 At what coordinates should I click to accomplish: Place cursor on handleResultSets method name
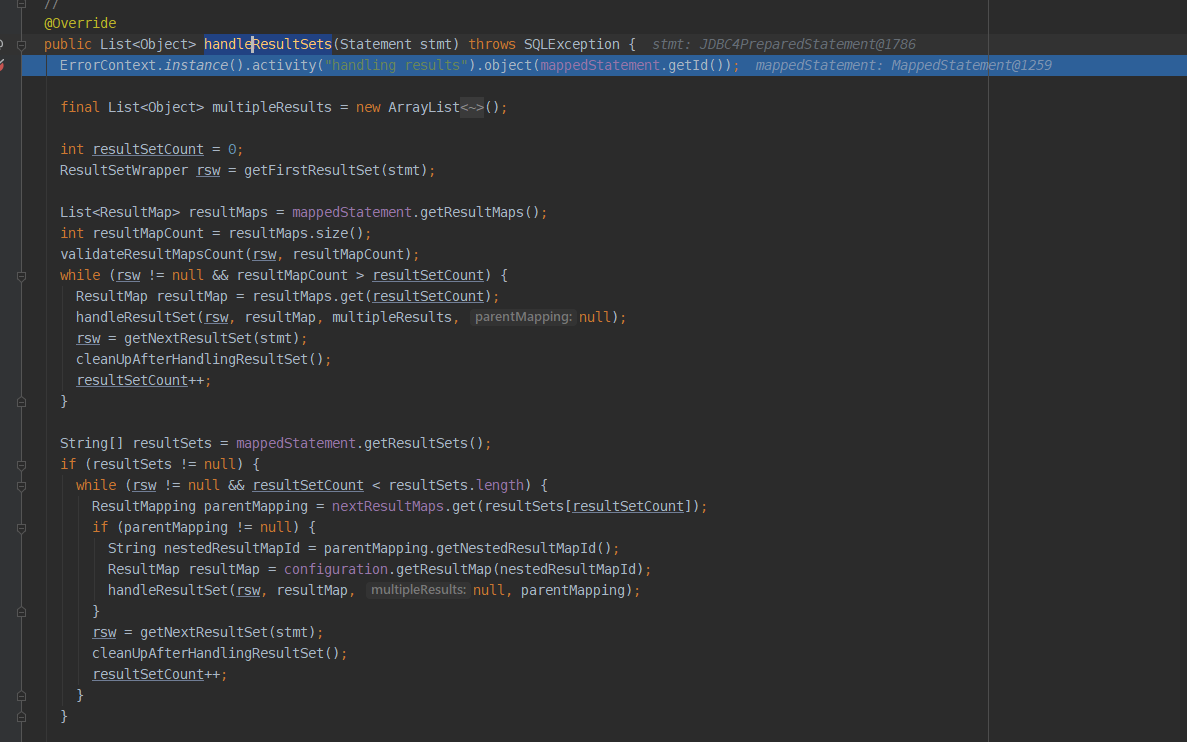[267, 44]
